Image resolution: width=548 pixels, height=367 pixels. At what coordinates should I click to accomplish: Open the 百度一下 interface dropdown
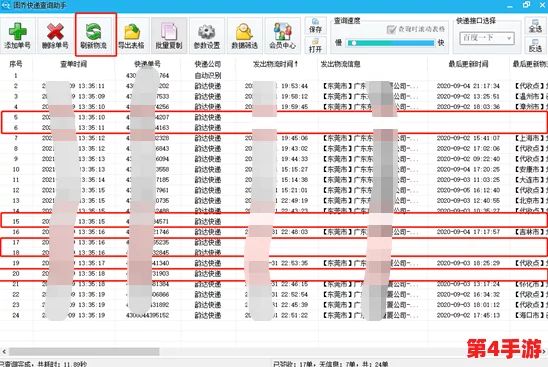[486, 38]
